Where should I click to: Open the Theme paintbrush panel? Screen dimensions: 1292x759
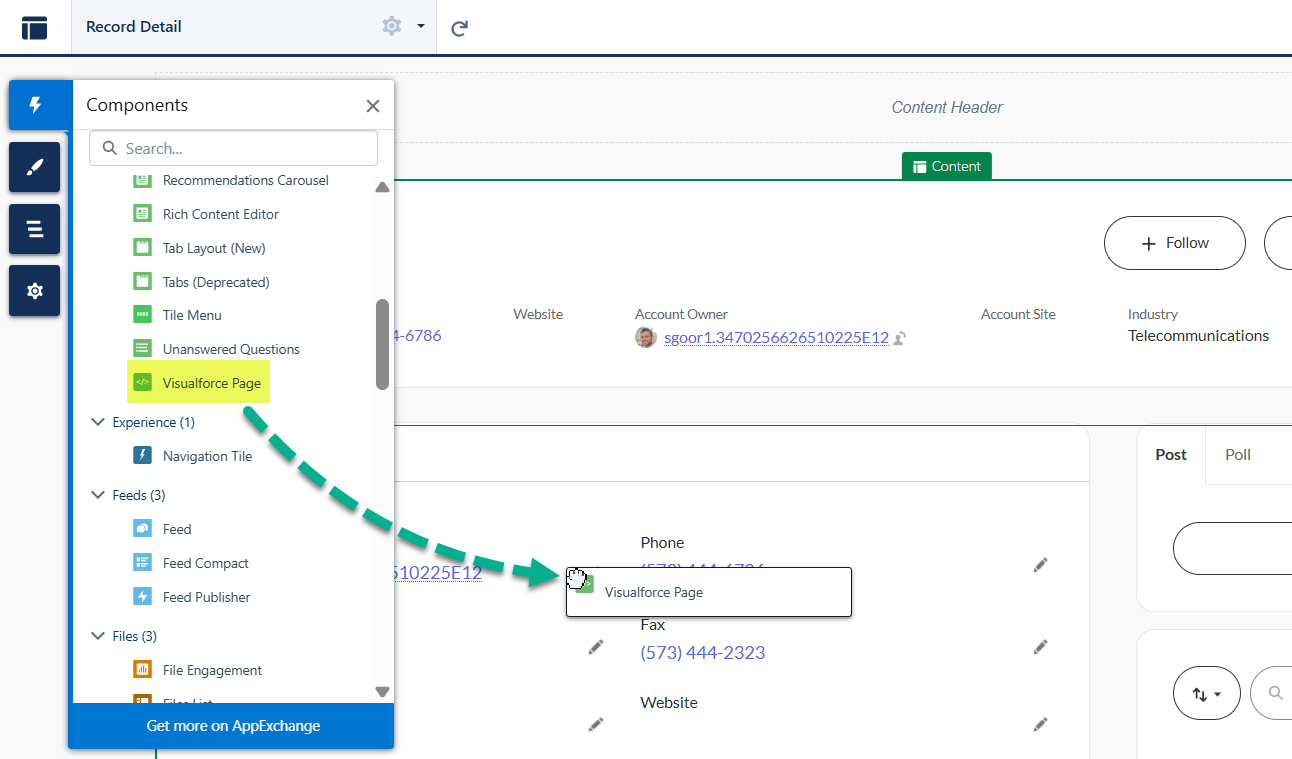[x=35, y=167]
